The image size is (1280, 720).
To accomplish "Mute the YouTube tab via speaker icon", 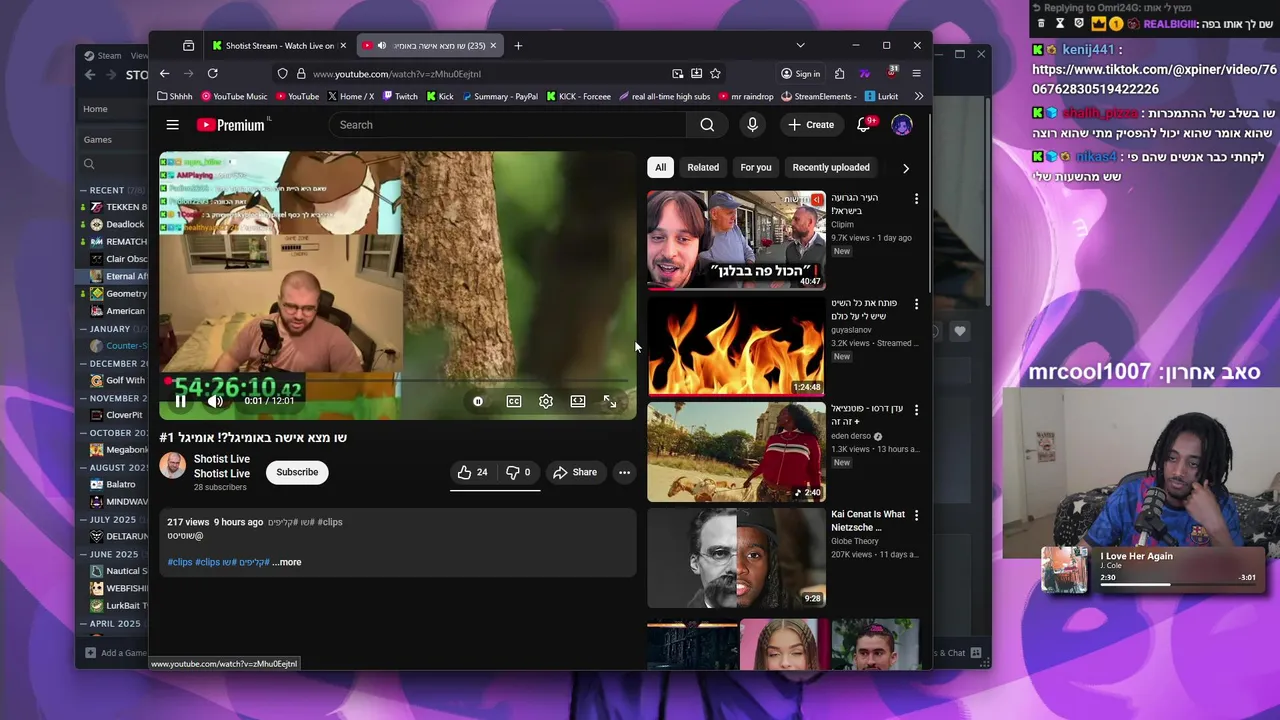I will 381,45.
